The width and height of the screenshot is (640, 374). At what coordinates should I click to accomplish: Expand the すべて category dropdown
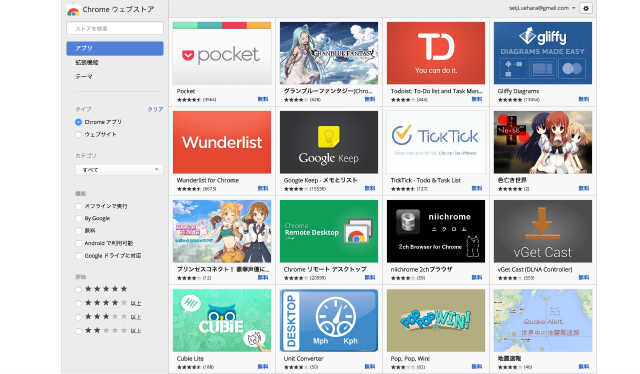pos(119,170)
